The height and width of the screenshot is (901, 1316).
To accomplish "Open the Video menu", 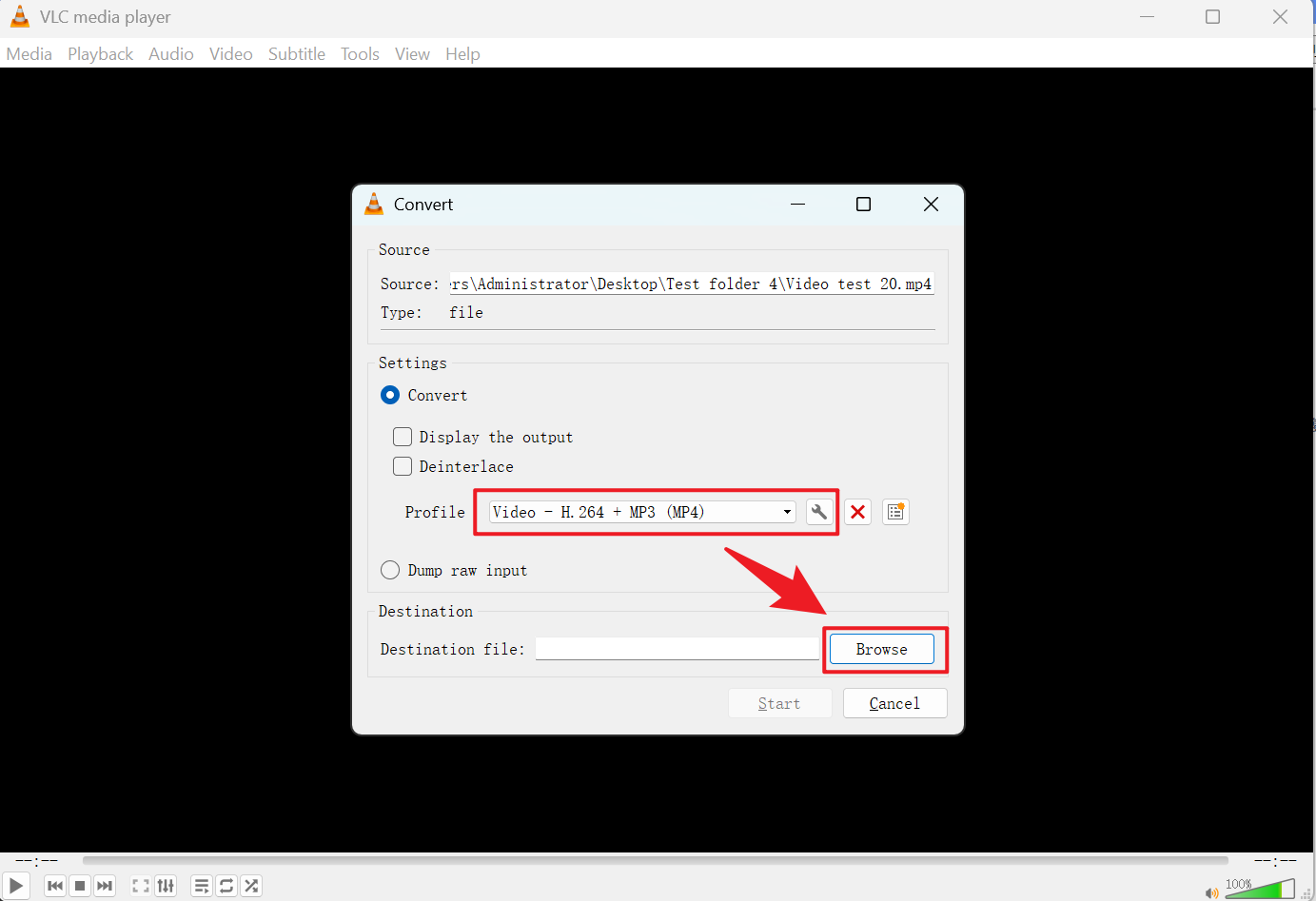I will click(231, 54).
